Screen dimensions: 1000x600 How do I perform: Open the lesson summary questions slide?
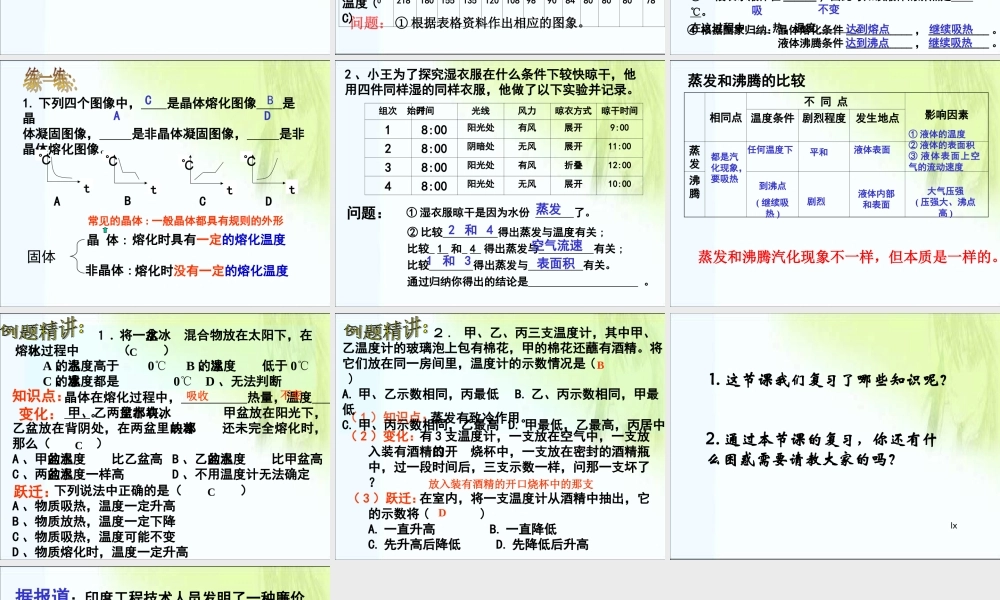tap(835, 436)
